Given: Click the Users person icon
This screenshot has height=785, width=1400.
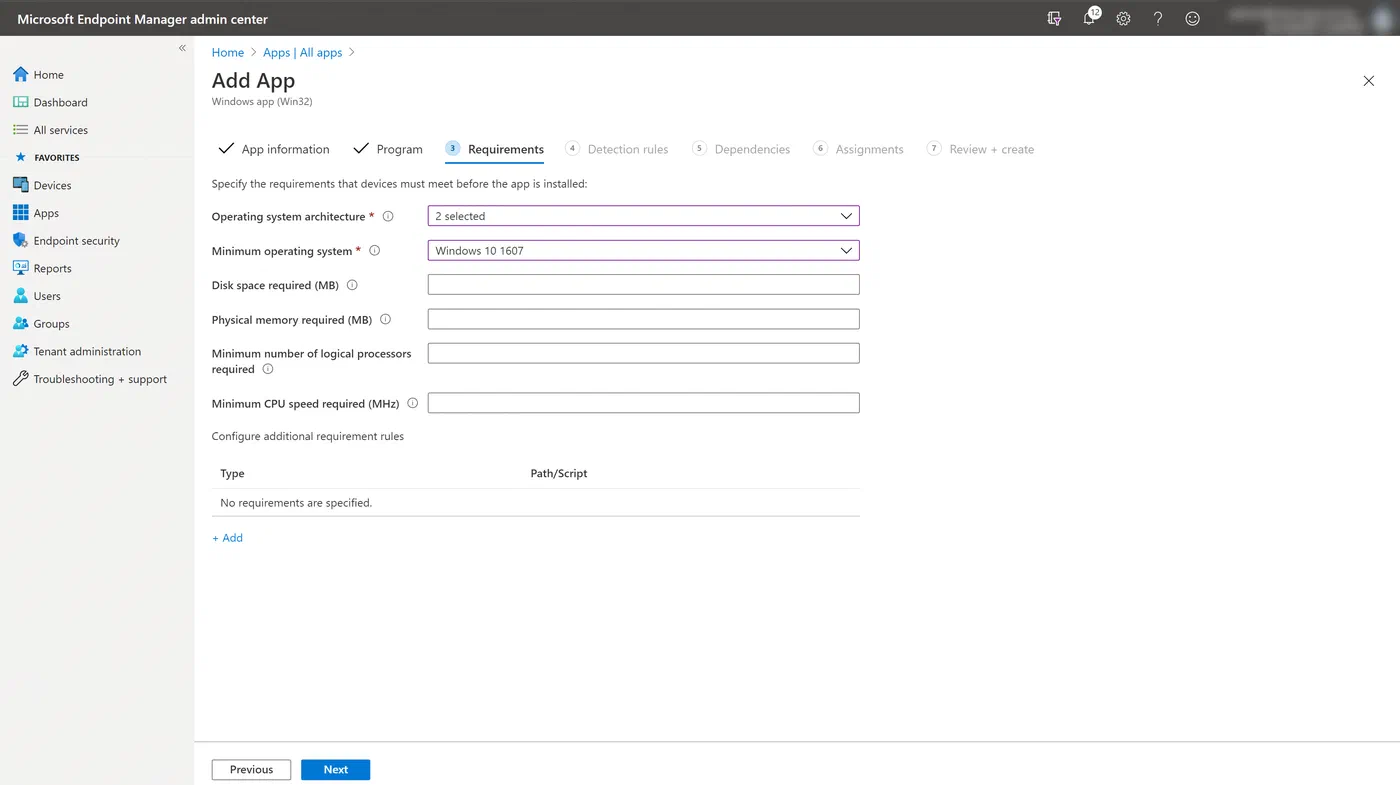Looking at the screenshot, I should click(x=20, y=296).
